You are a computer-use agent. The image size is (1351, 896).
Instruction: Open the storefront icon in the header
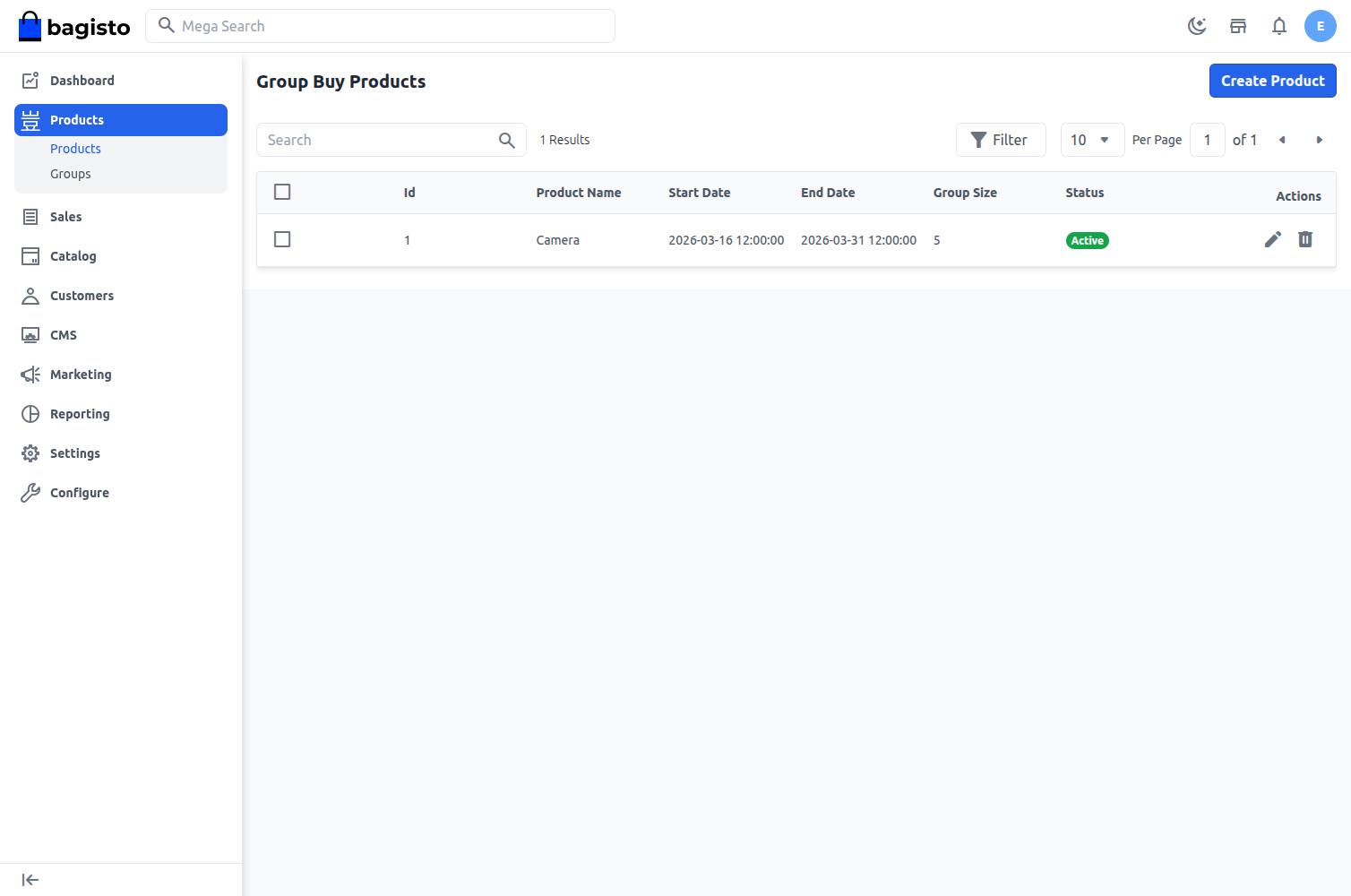pos(1238,26)
